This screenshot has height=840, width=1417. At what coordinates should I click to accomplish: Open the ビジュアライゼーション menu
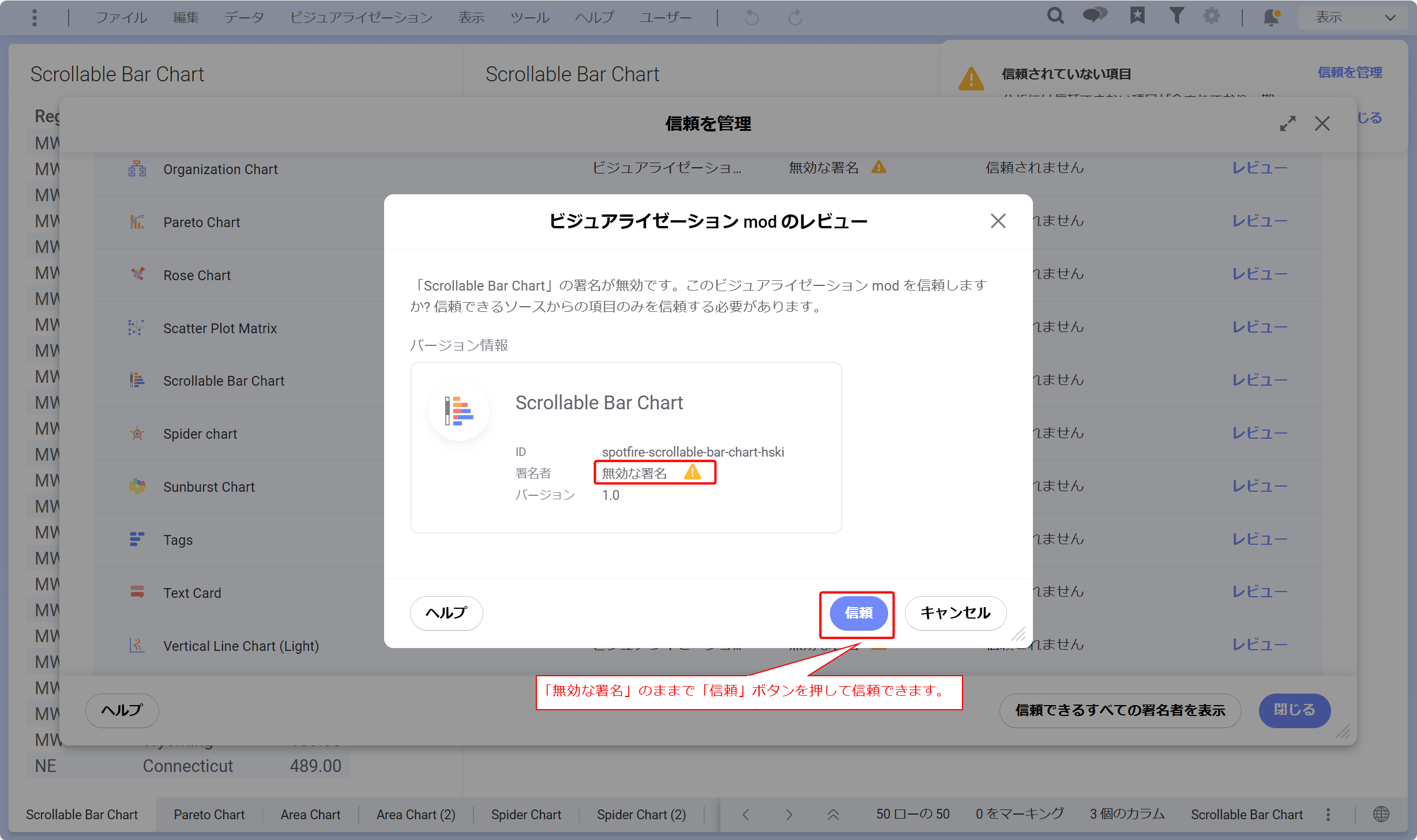pos(361,17)
